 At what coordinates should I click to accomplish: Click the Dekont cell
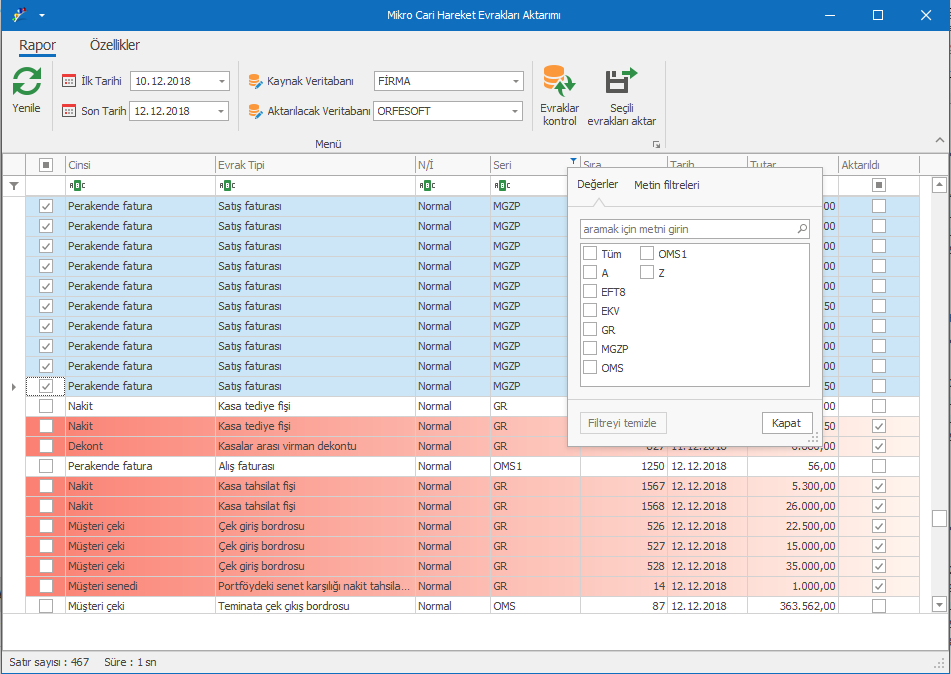(x=140, y=446)
